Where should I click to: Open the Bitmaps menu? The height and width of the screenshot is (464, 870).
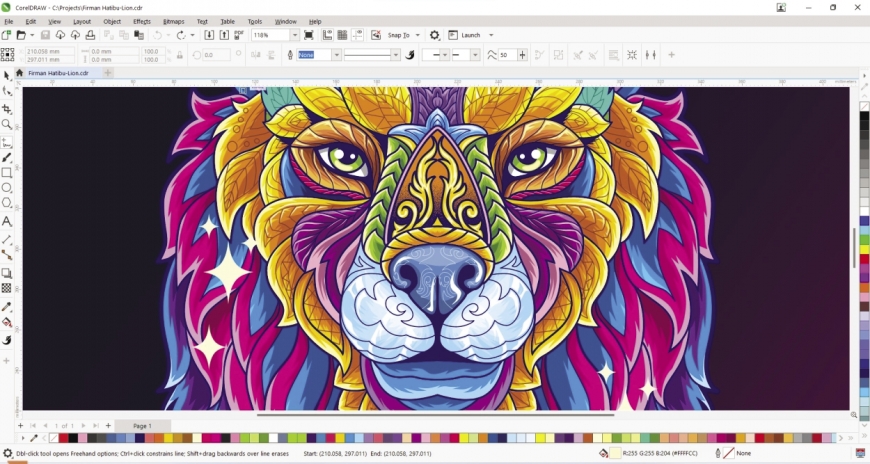tap(174, 22)
